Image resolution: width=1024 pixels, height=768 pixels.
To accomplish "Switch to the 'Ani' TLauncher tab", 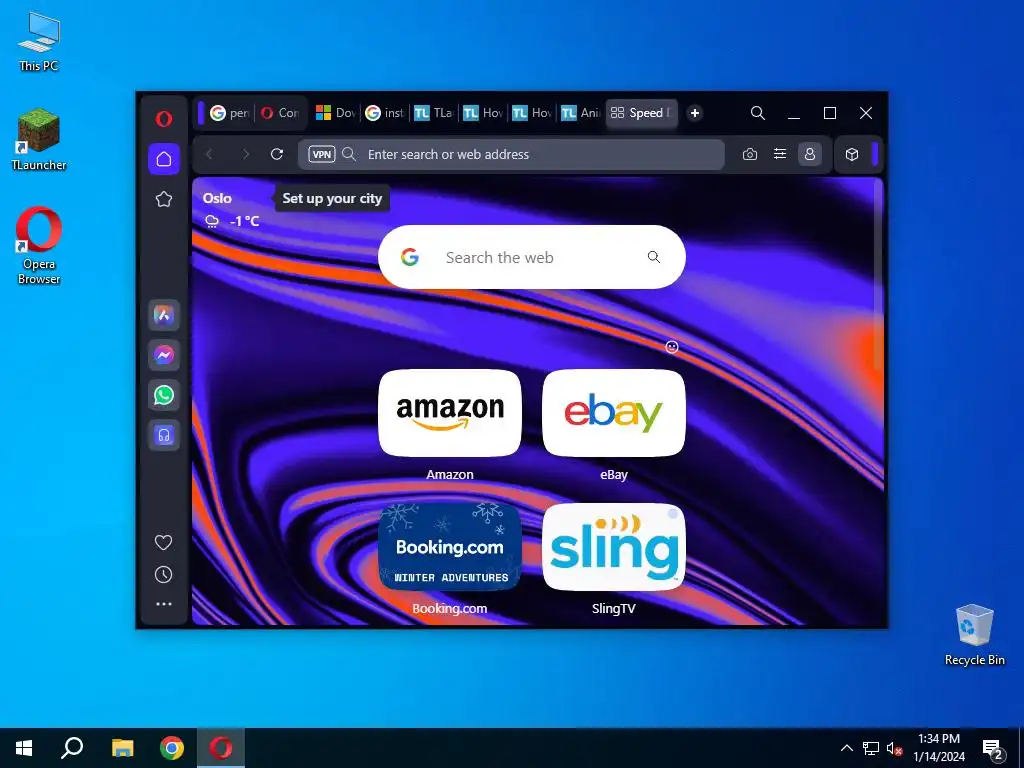I will (x=581, y=113).
